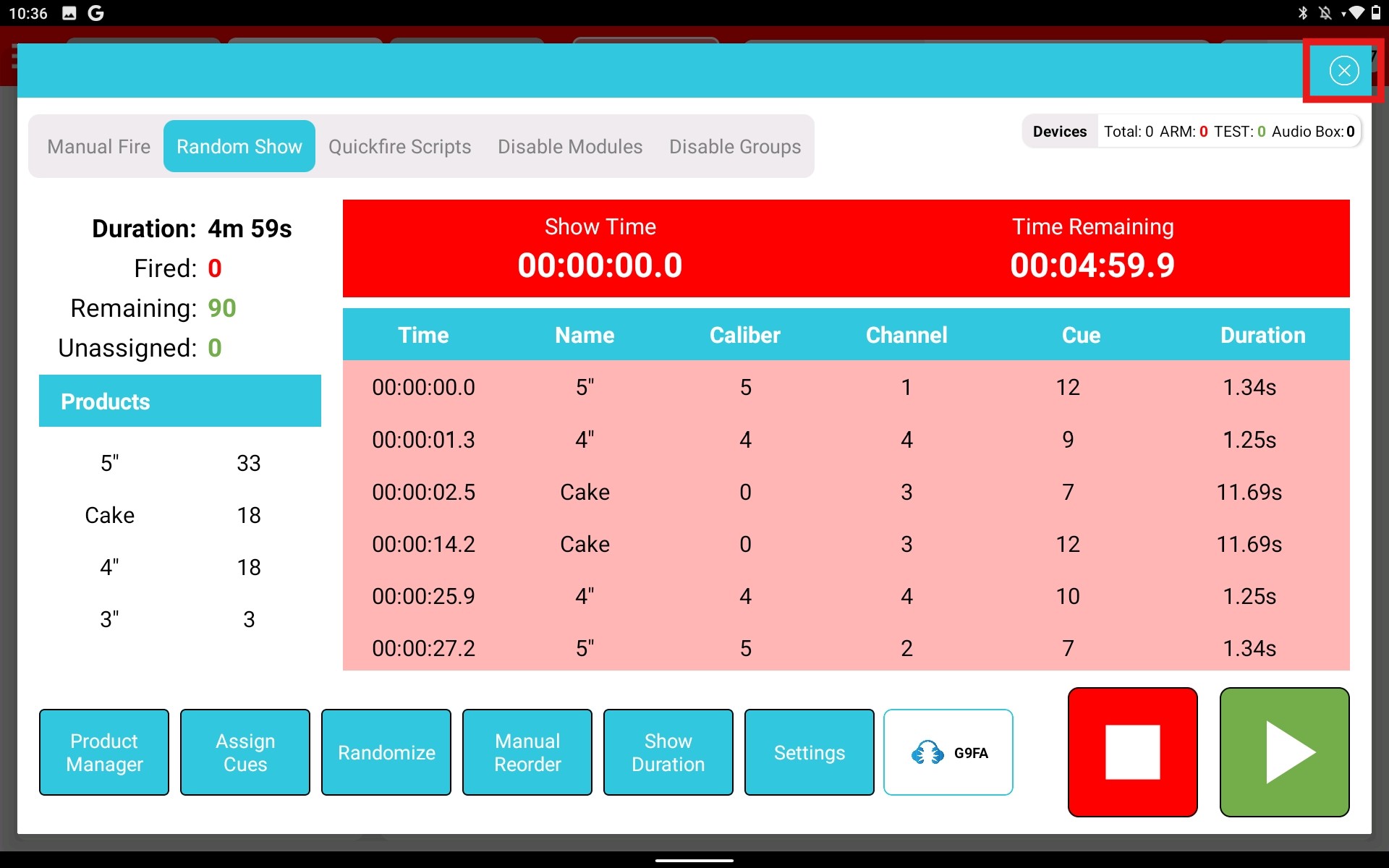Open Manual Reorder
The height and width of the screenshot is (868, 1389).
tap(527, 752)
